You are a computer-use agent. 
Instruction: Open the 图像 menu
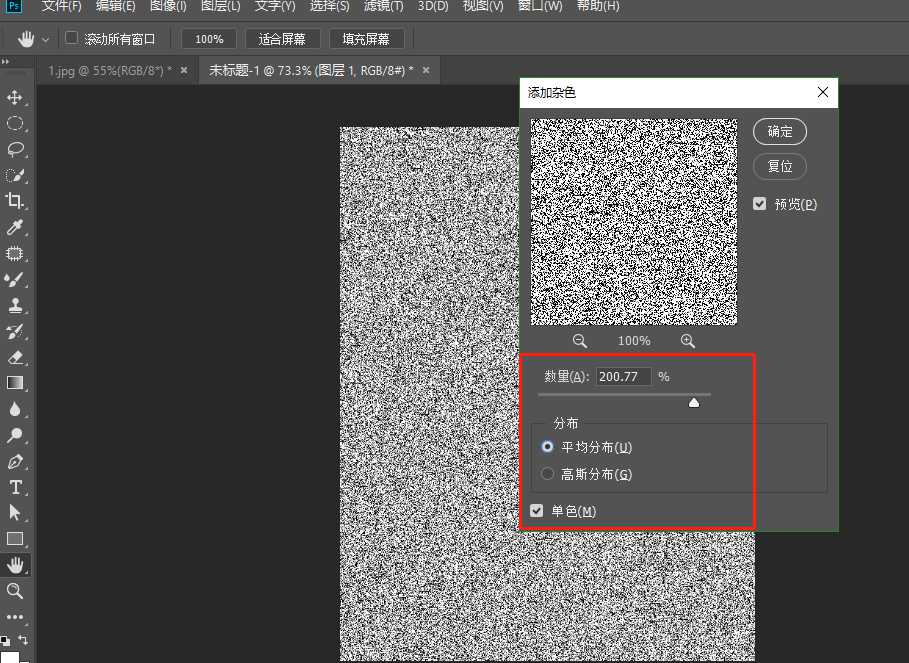(x=166, y=7)
